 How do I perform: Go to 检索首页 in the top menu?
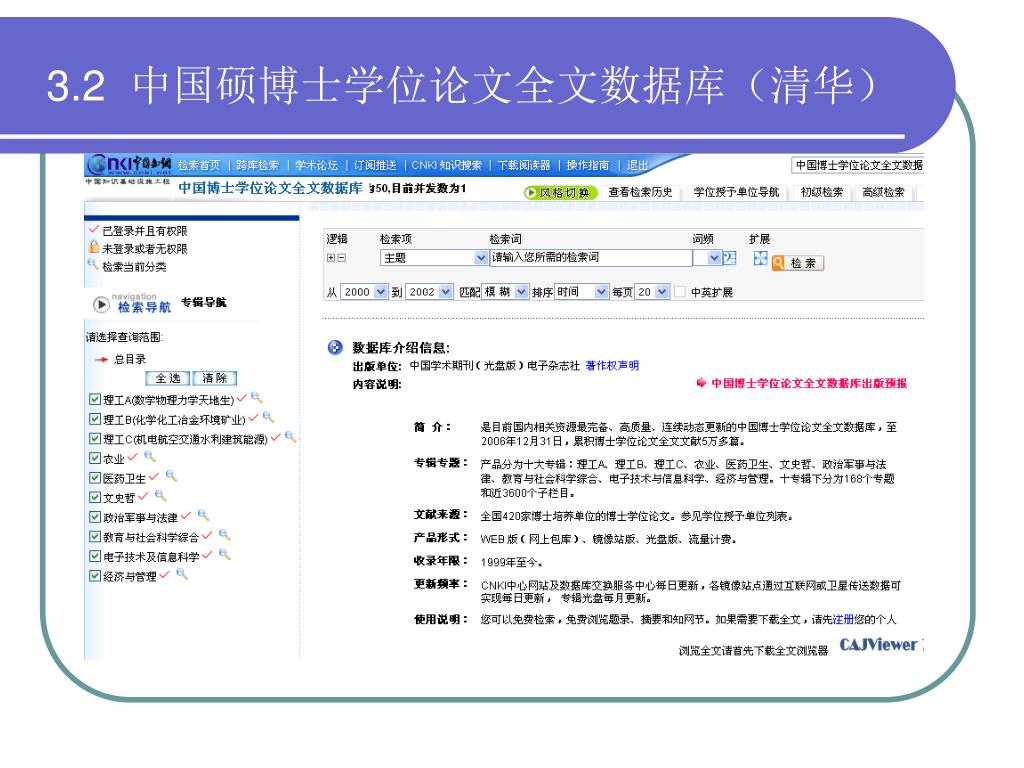pos(199,166)
